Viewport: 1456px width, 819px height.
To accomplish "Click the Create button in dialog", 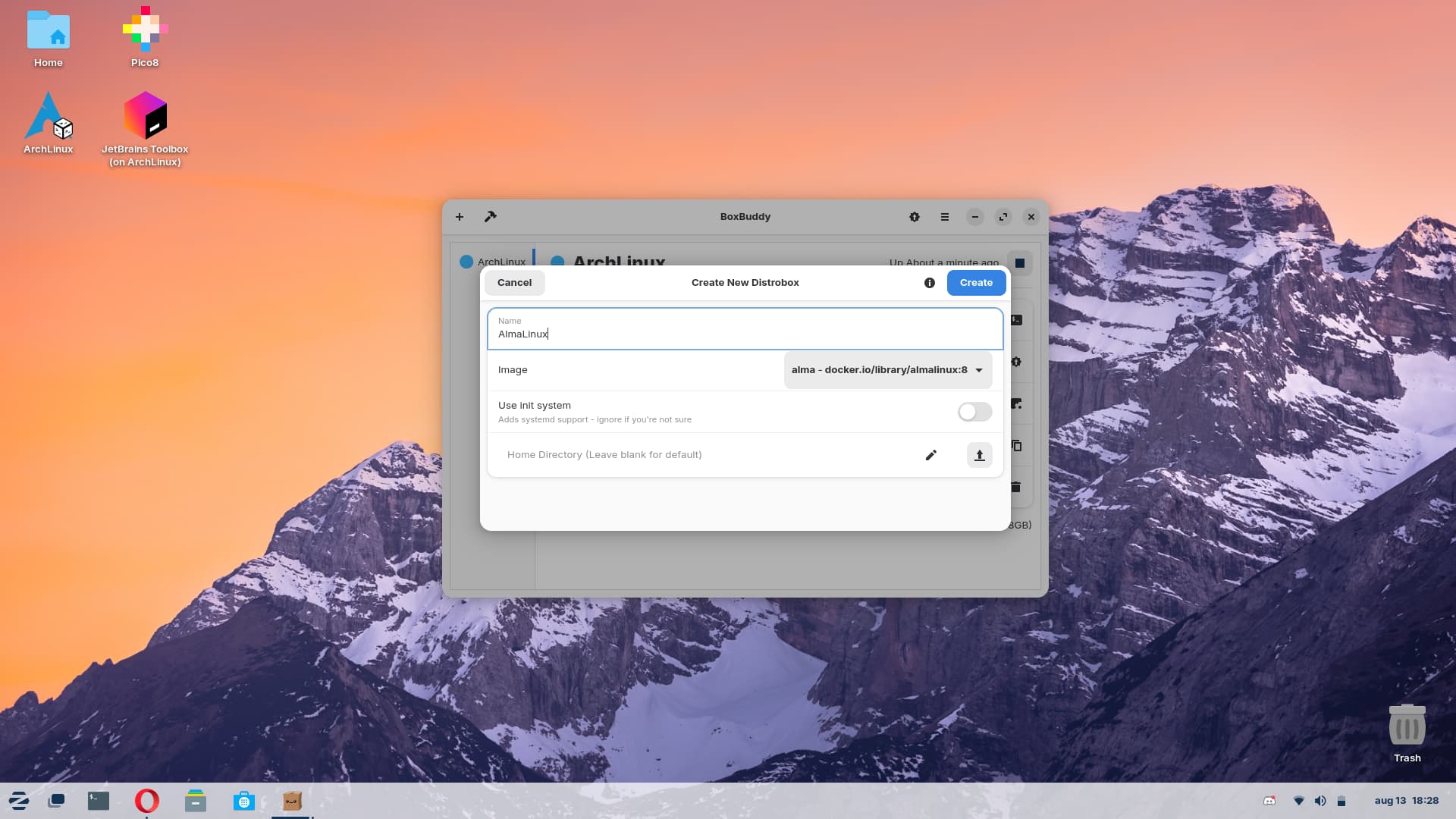I will (x=976, y=283).
